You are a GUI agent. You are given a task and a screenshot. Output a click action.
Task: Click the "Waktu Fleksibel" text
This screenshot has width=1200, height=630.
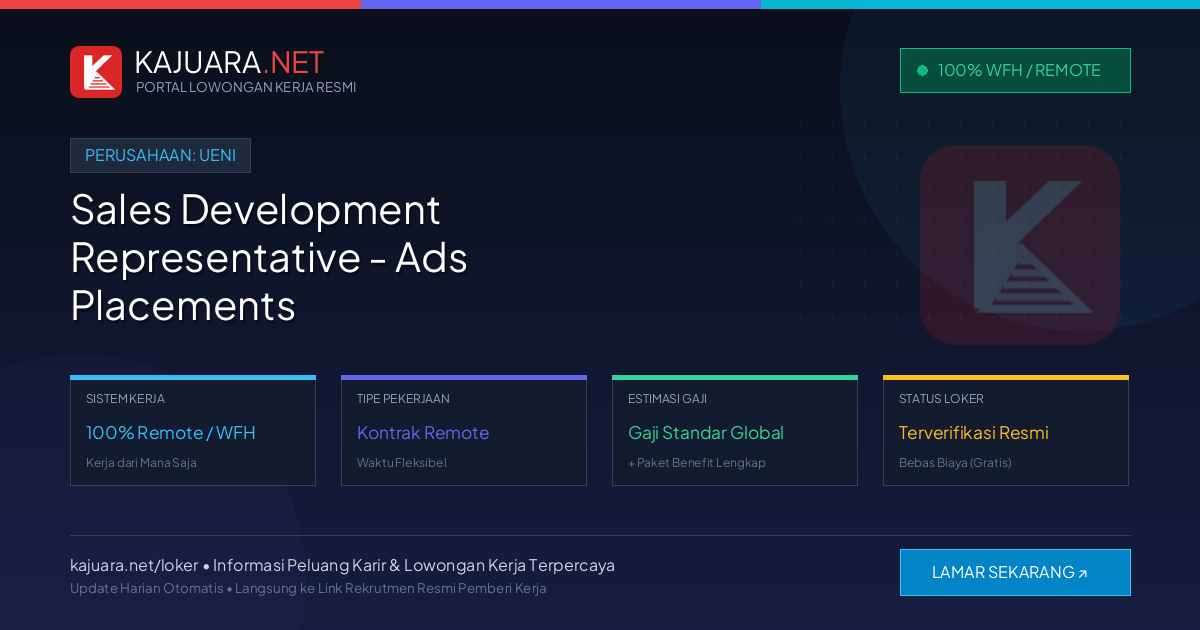point(402,463)
